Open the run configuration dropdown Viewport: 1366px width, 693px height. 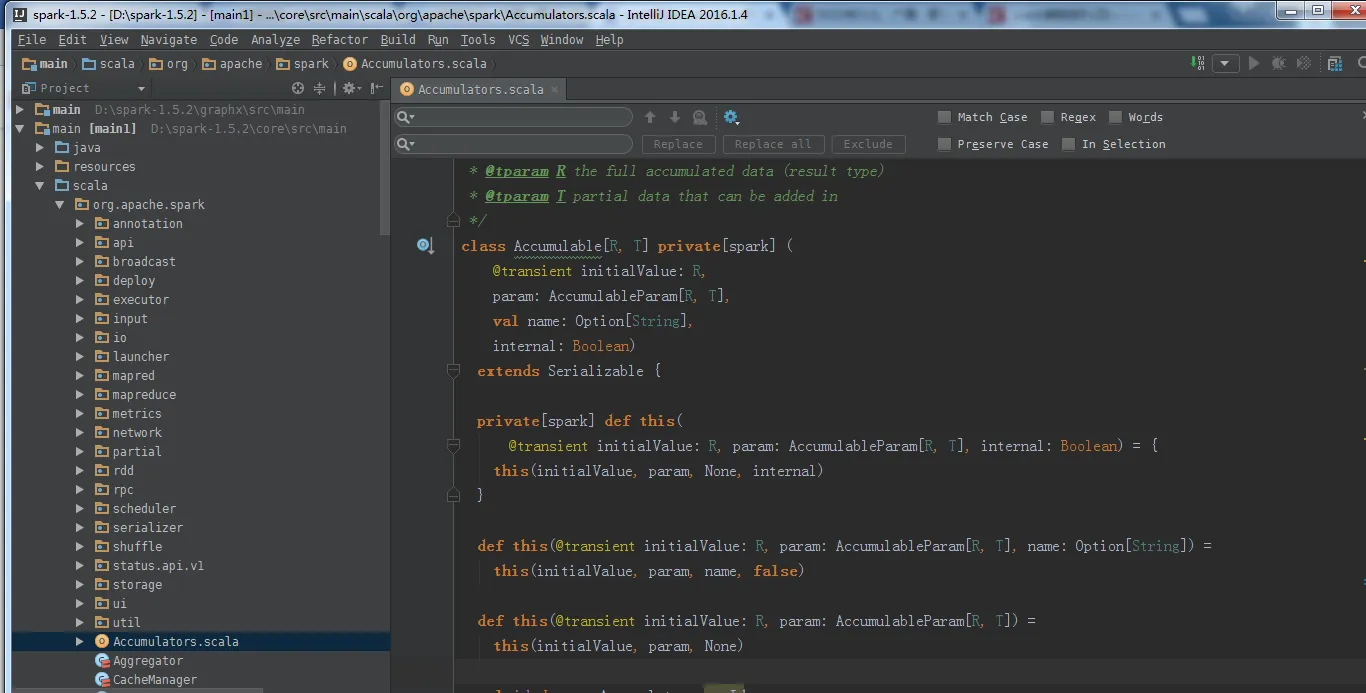point(1226,64)
